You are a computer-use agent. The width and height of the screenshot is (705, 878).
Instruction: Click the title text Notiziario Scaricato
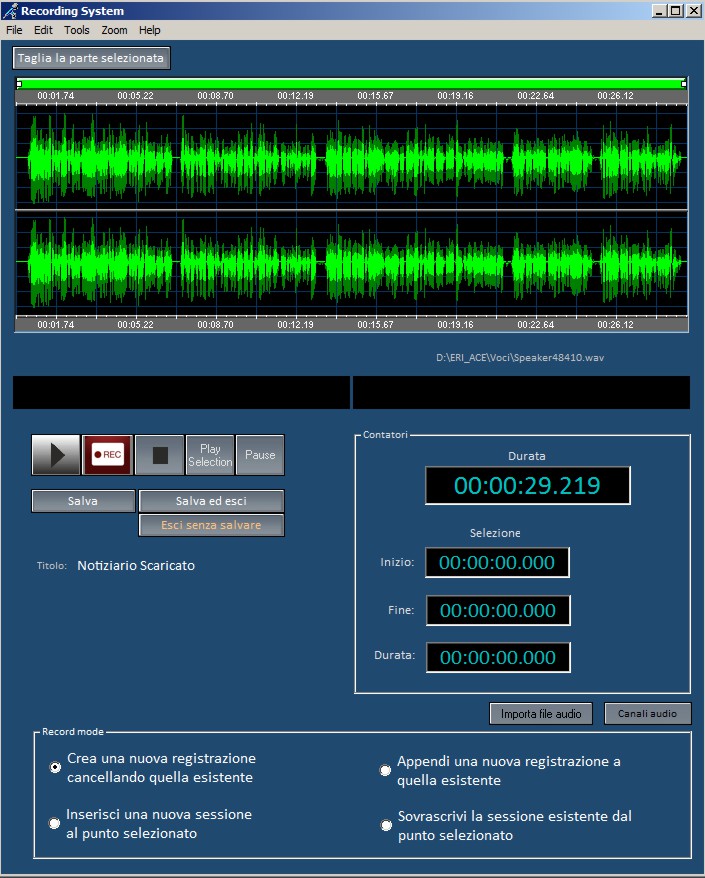pos(136,566)
